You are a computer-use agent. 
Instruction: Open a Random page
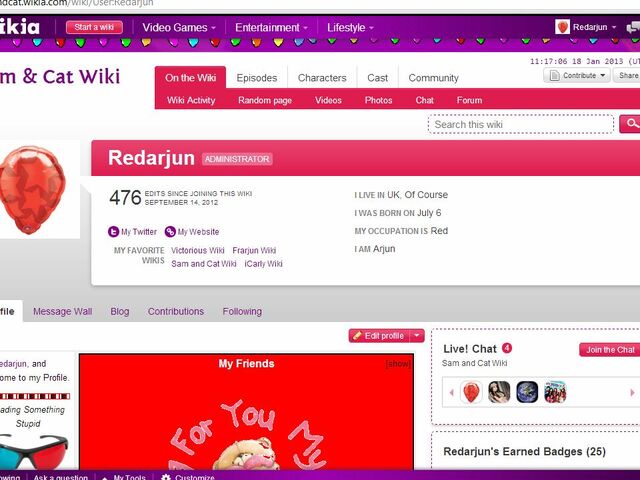tap(265, 100)
